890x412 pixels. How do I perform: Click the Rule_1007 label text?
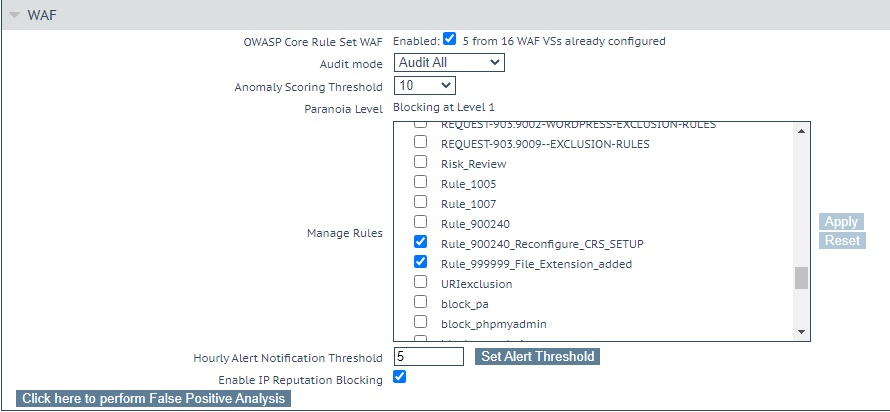[468, 204]
